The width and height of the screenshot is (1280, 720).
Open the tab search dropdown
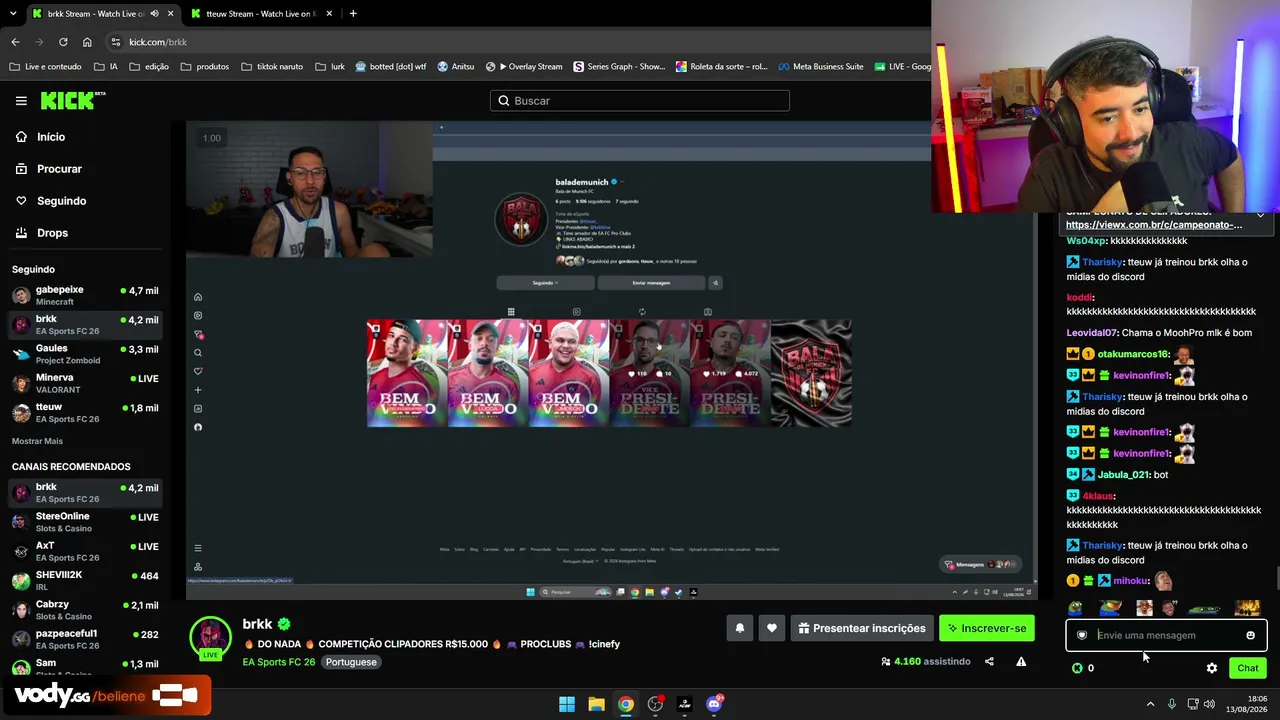pyautogui.click(x=13, y=14)
